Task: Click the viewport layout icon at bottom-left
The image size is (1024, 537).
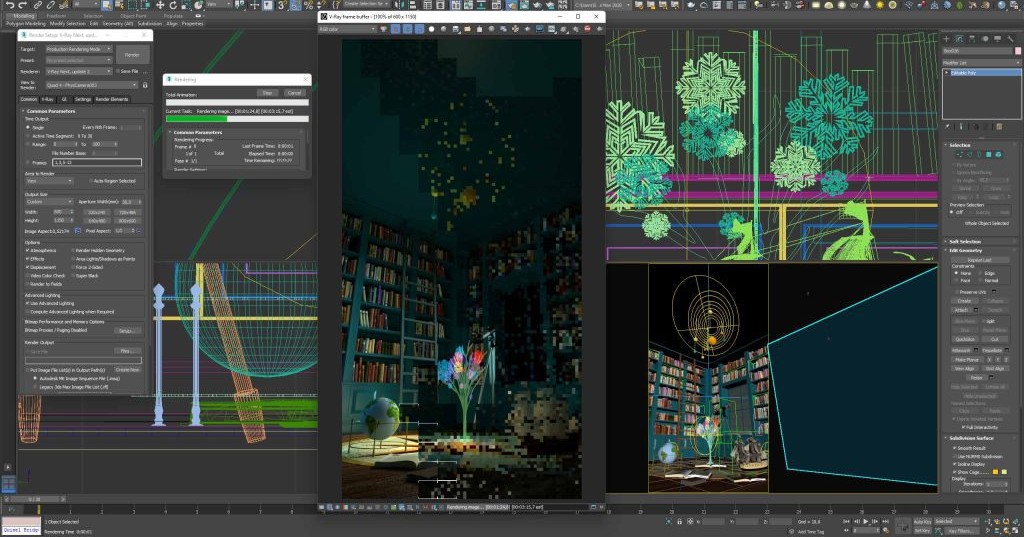Action: tap(8, 484)
